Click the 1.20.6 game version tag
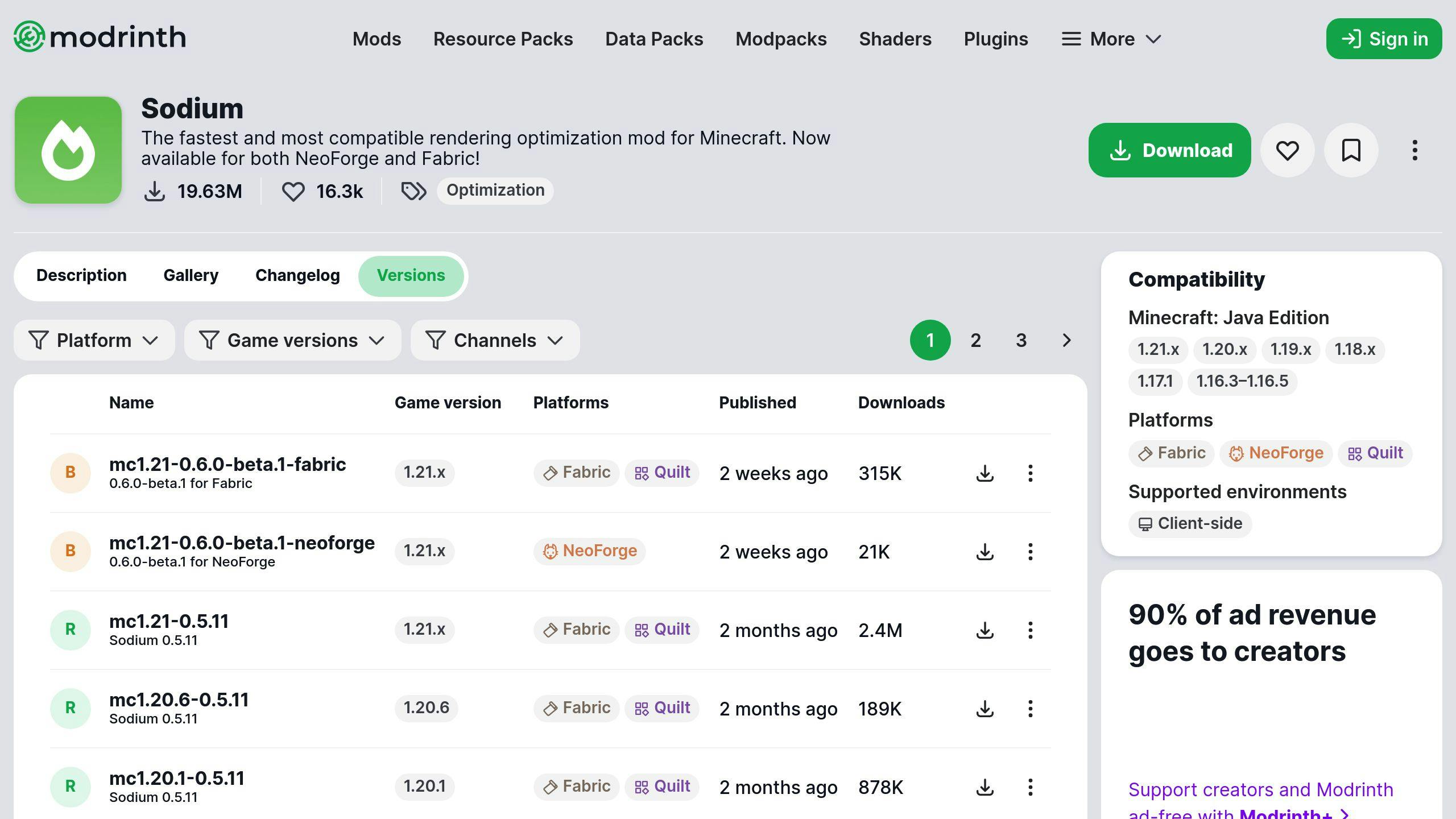This screenshot has height=819, width=1456. click(426, 708)
